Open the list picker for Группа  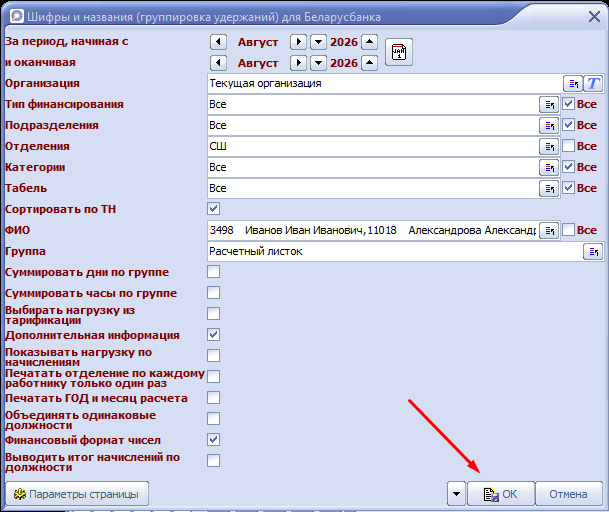pyautogui.click(x=593, y=251)
